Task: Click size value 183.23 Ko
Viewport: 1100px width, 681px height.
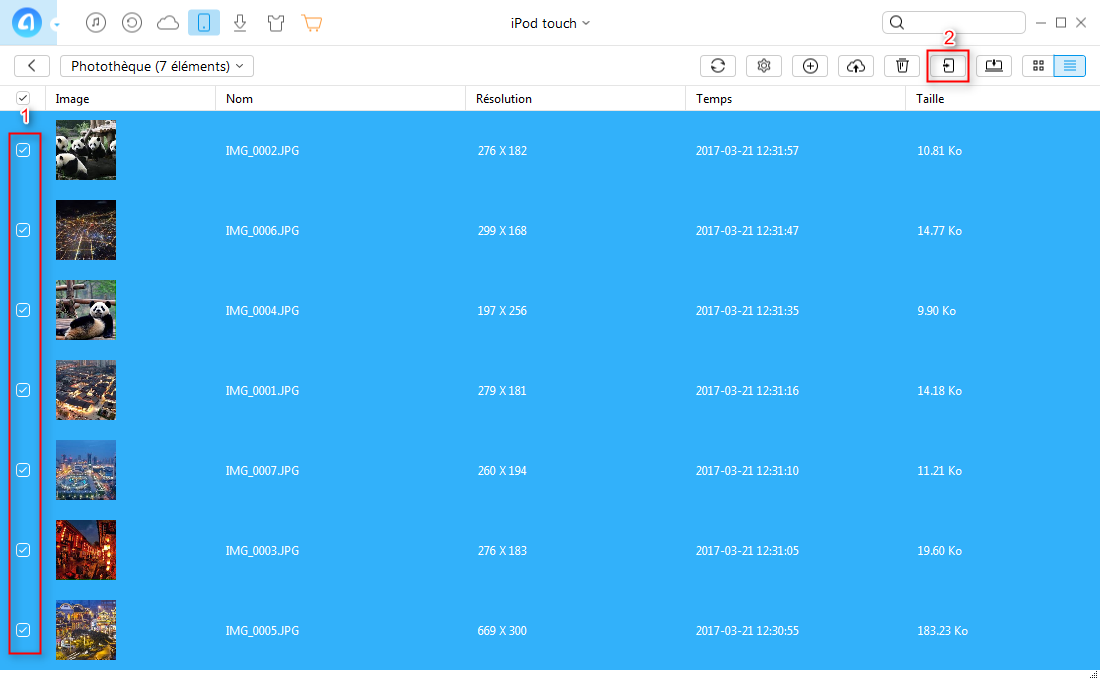Action: [x=942, y=631]
